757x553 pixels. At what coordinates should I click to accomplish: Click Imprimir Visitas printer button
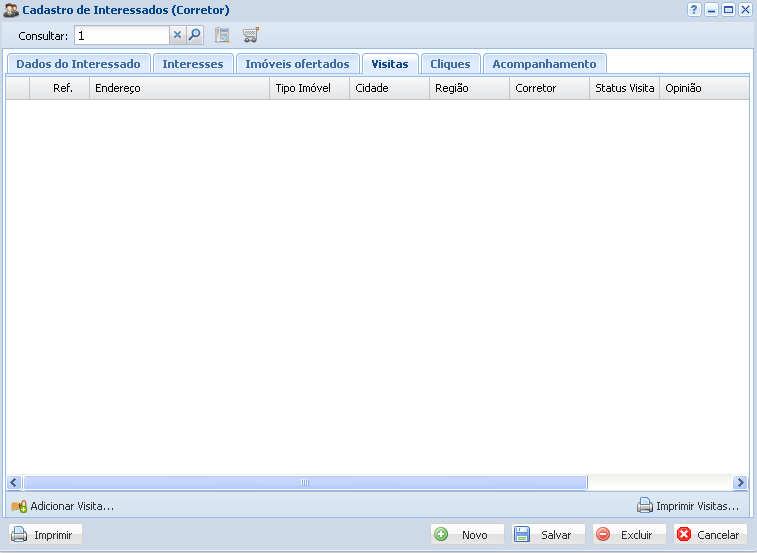pos(688,506)
